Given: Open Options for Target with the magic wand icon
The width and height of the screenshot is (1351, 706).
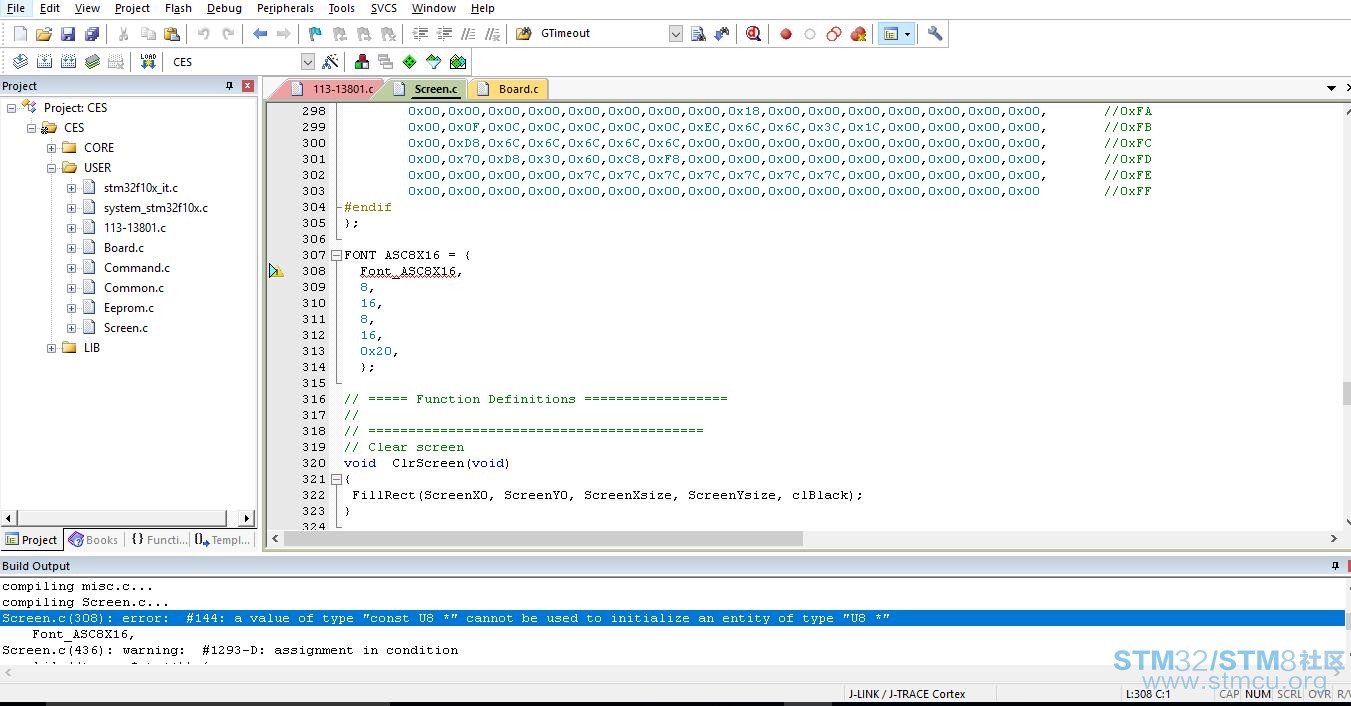Looking at the screenshot, I should point(330,62).
